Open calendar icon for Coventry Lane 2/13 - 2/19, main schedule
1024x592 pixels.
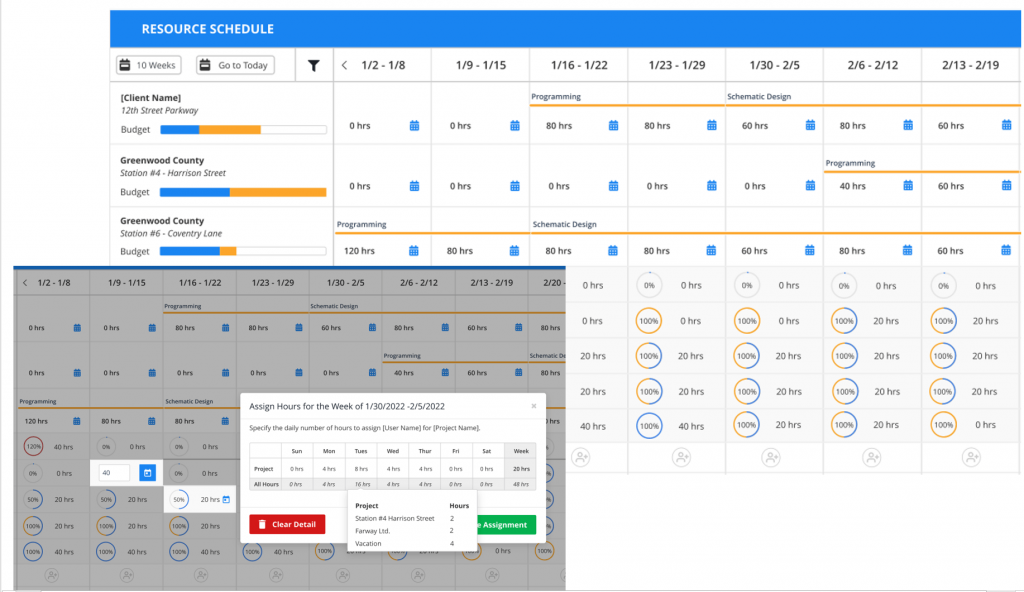tap(1006, 250)
